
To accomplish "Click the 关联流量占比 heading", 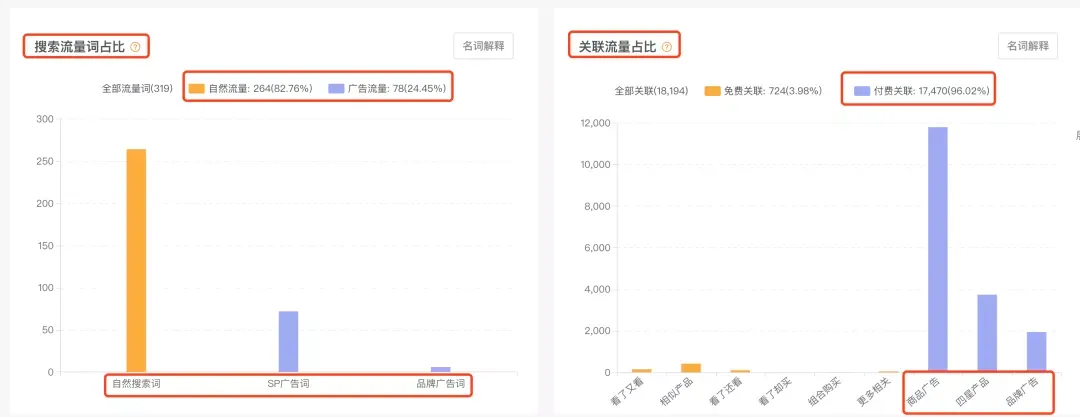I will pyautogui.click(x=617, y=48).
